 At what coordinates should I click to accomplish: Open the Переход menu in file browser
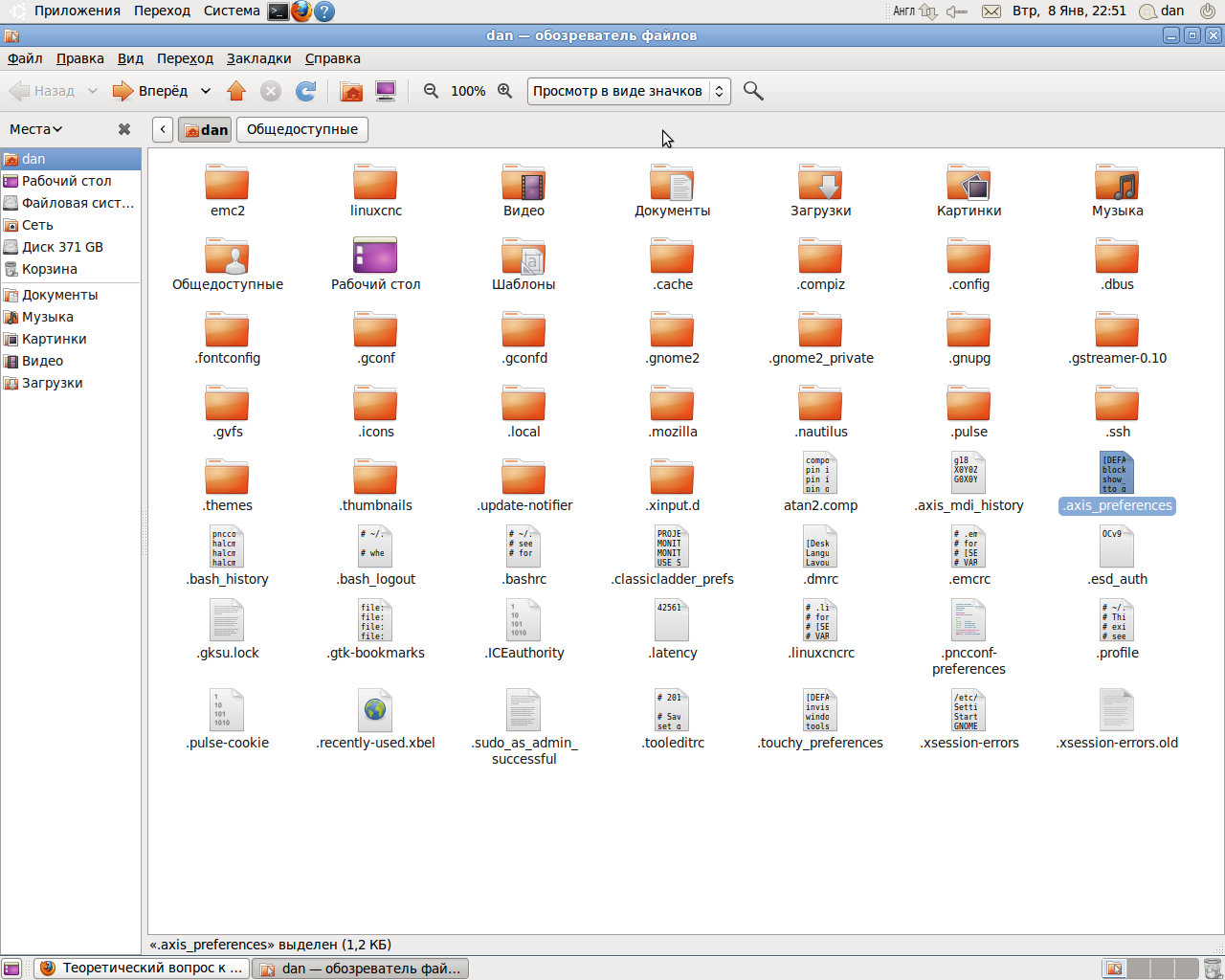pos(185,58)
